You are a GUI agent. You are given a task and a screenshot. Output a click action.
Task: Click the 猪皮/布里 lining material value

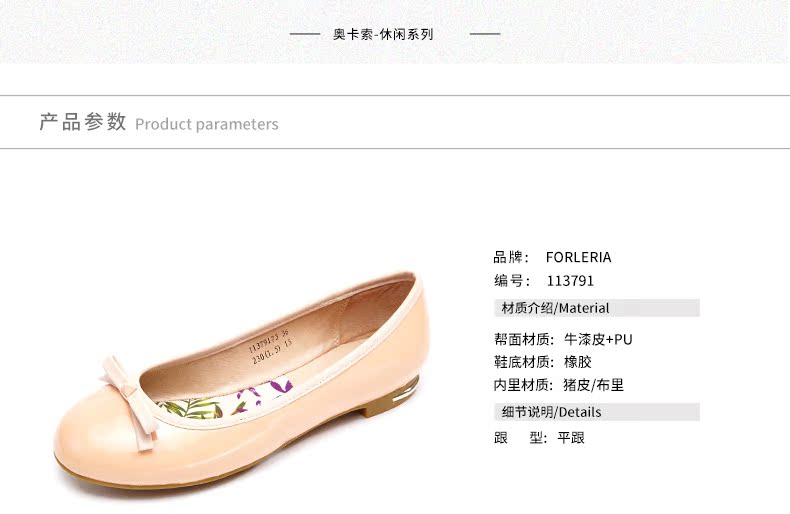point(594,386)
